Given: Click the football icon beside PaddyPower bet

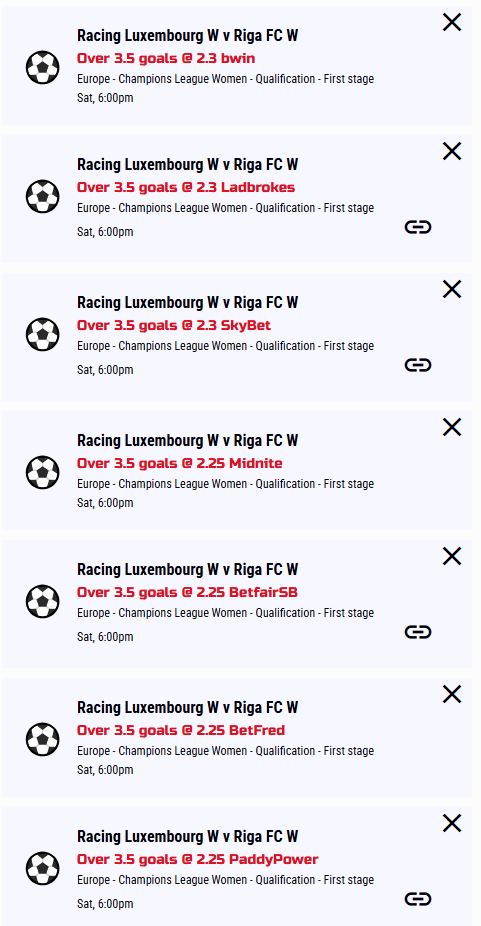Looking at the screenshot, I should pyautogui.click(x=43, y=868).
